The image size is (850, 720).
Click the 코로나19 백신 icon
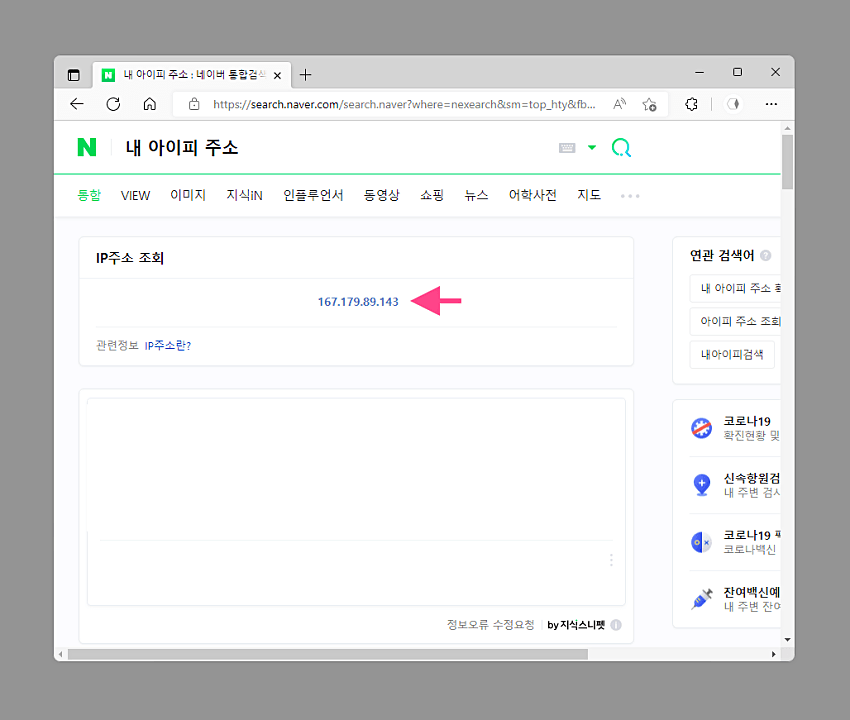701,542
